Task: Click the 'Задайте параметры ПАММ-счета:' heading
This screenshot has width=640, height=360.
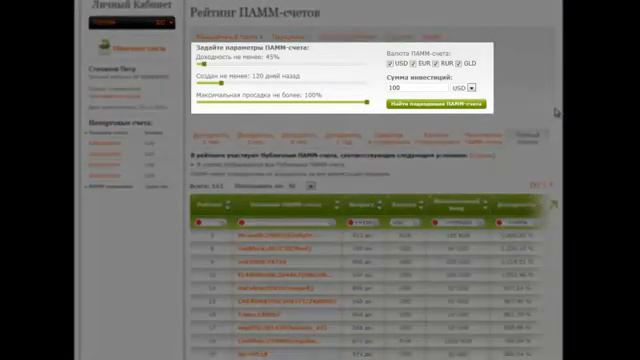Action: pyautogui.click(x=252, y=48)
